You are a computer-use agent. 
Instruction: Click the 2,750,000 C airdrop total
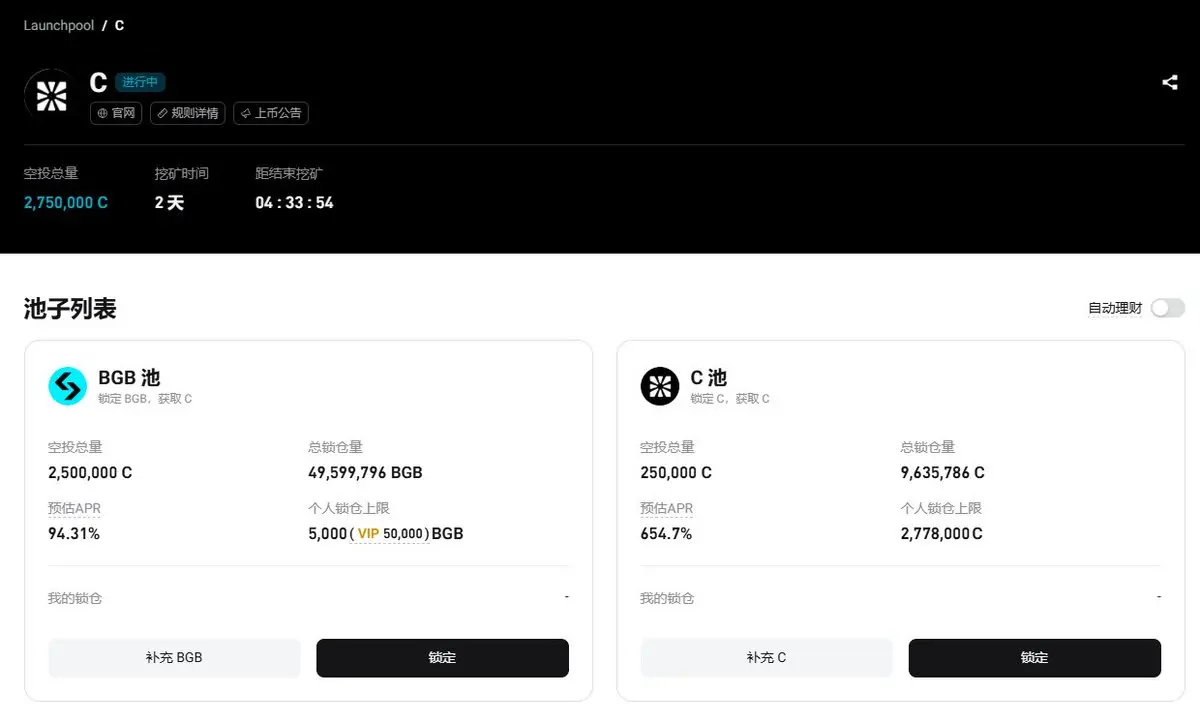coord(66,203)
